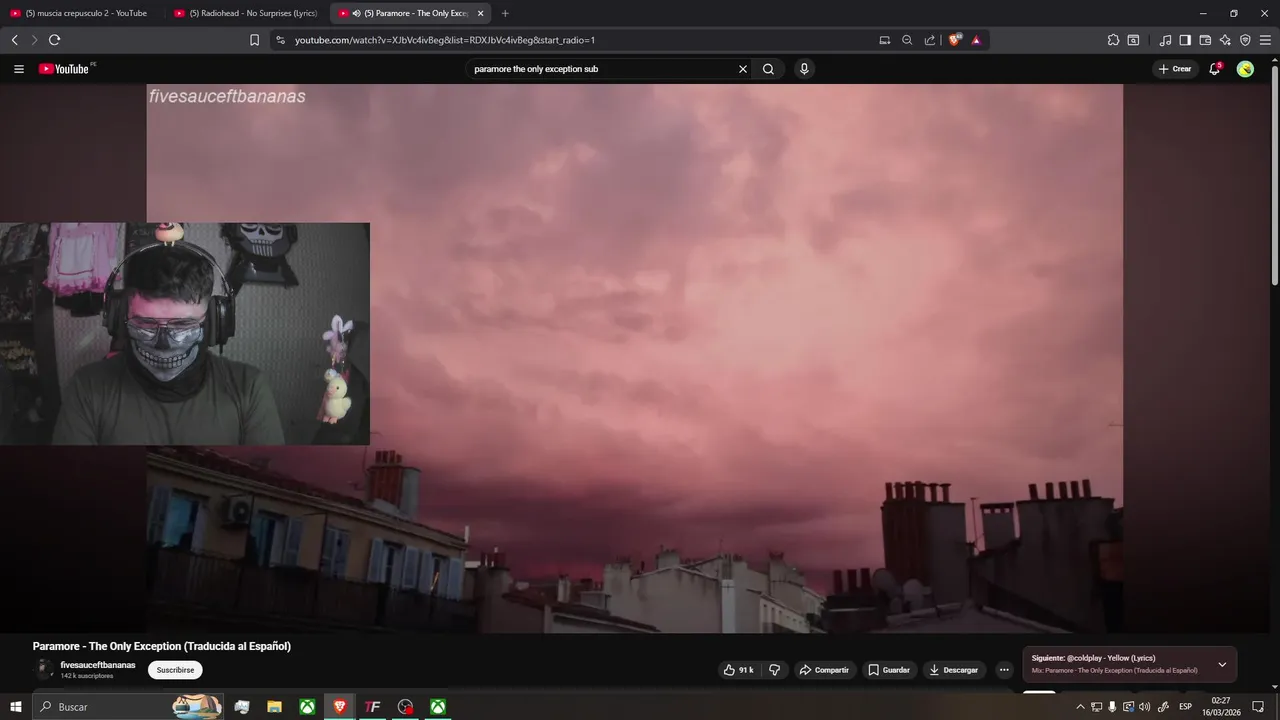This screenshot has width=1280, height=720.
Task: Like the video (91 k)
Action: coord(738,670)
